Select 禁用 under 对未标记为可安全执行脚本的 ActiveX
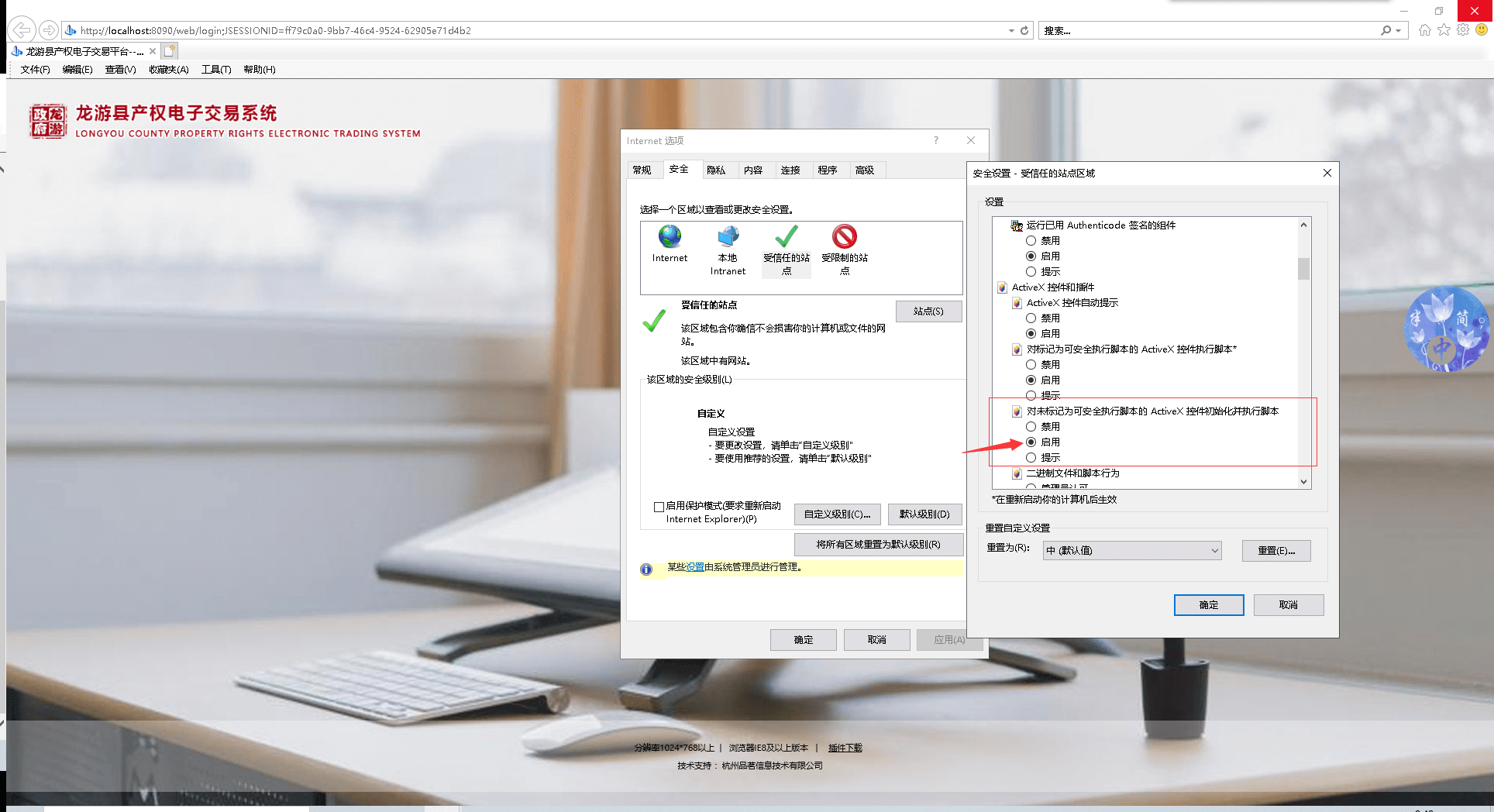Viewport: 1494px width, 812px height. (1031, 427)
